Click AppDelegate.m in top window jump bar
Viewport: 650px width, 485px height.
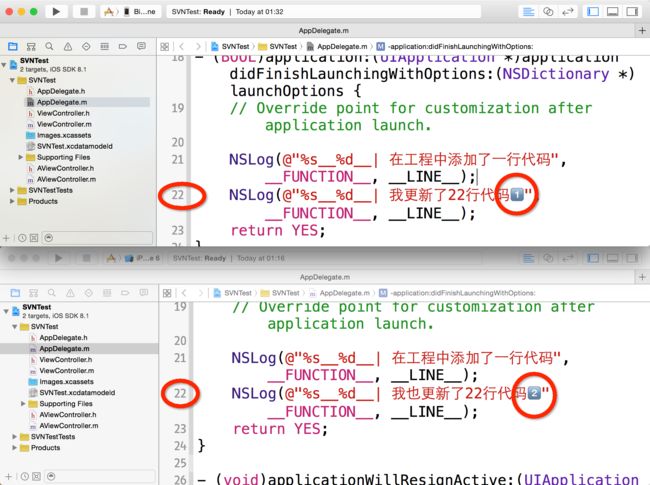[337, 47]
